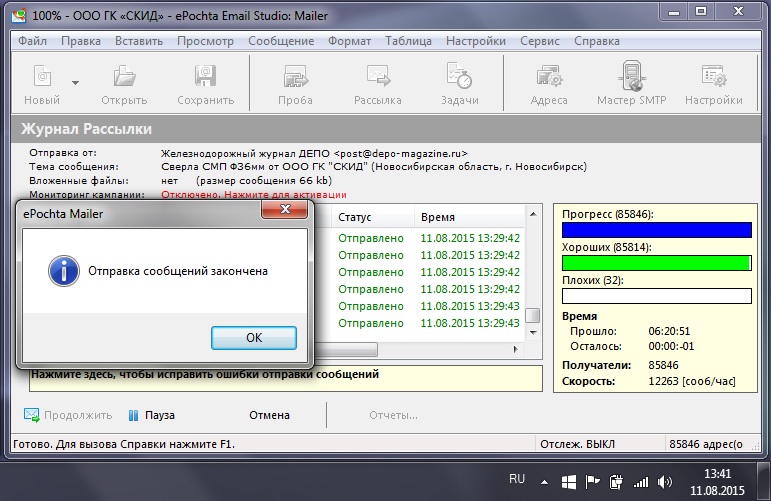Click the Windows logo tray icon

[x=569, y=482]
